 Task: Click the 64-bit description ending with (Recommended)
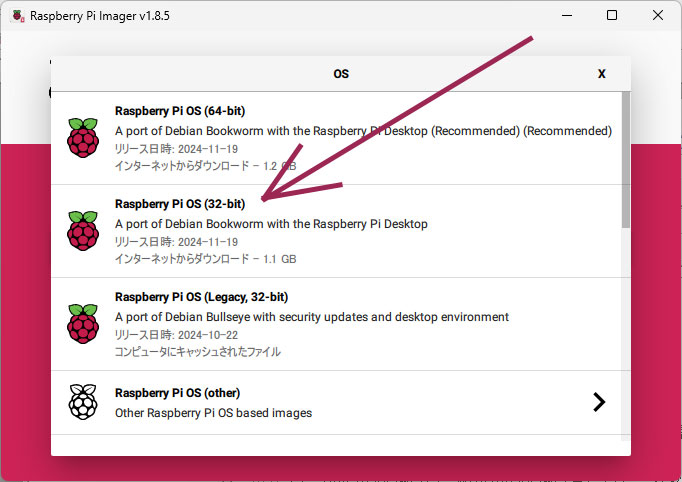click(363, 131)
